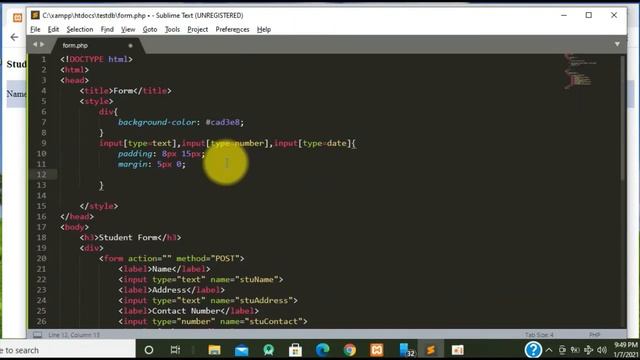Close form.php tab via unsaved dot
Image resolution: width=640 pixels, height=360 pixels.
pyautogui.click(x=130, y=45)
